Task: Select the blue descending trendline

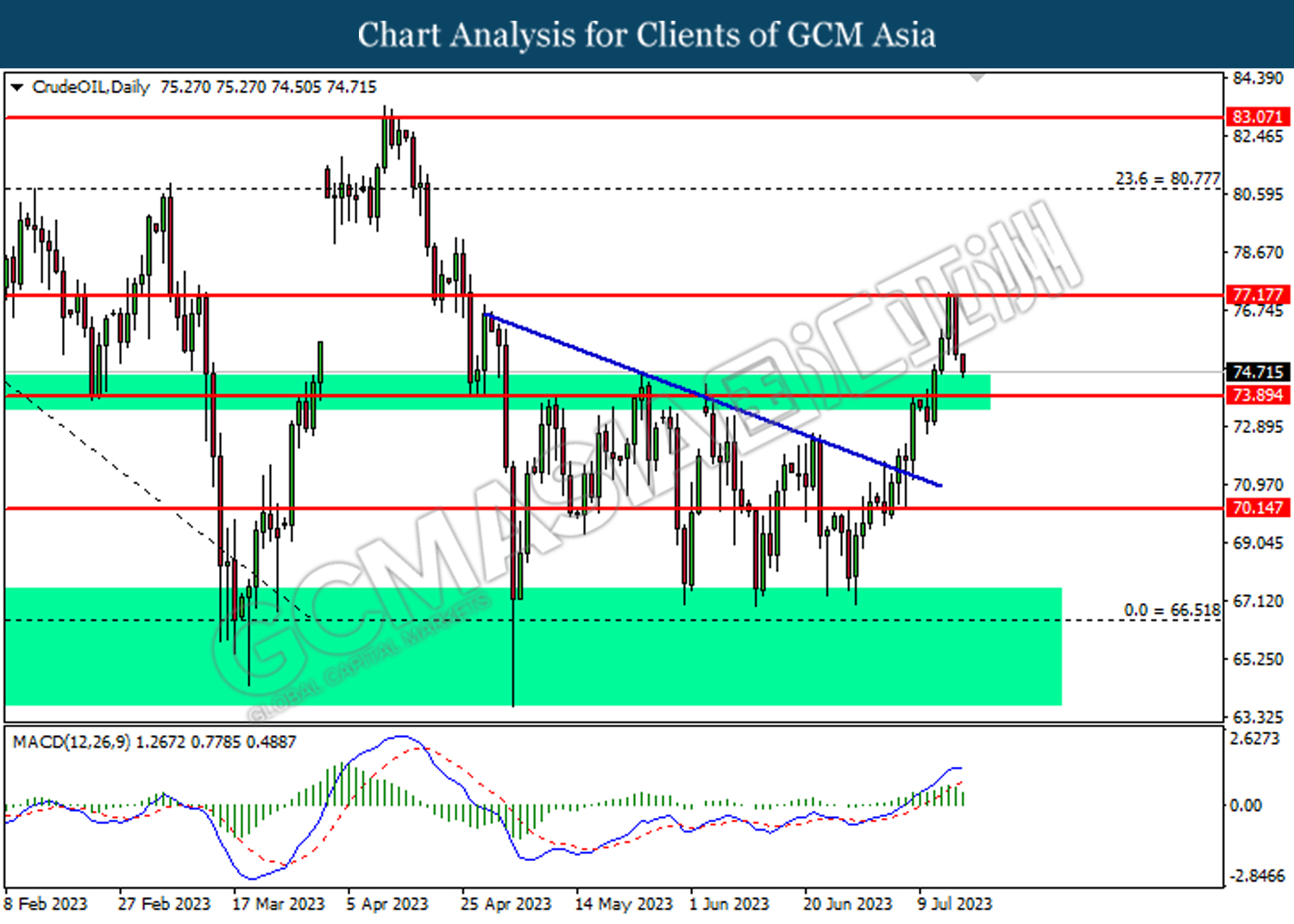Action: [x=714, y=400]
